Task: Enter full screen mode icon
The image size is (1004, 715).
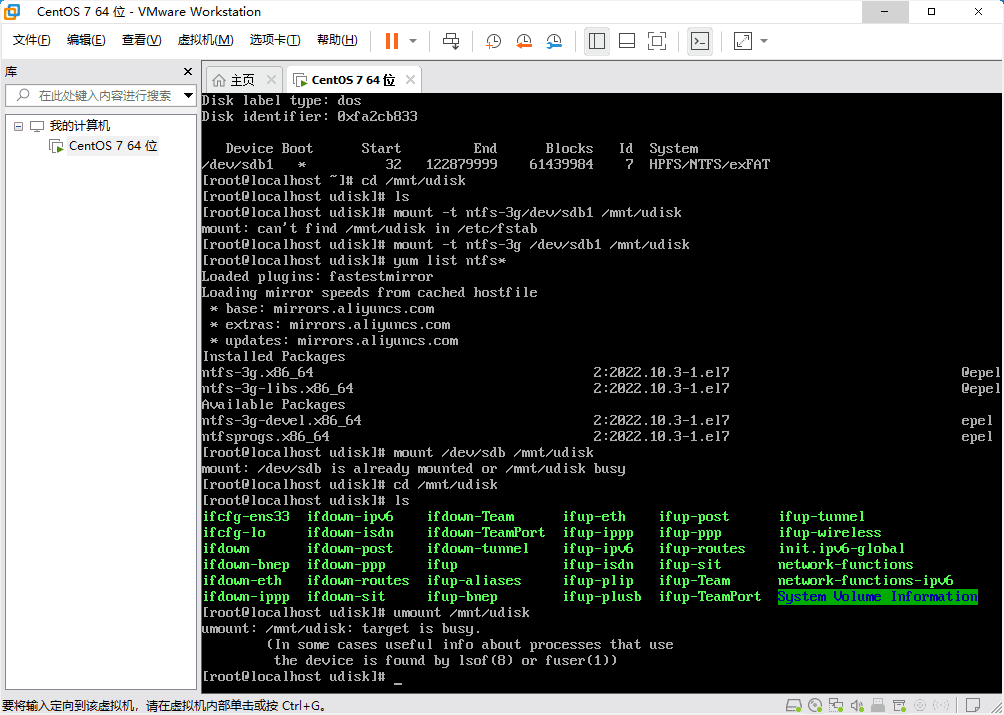Action: pos(656,41)
